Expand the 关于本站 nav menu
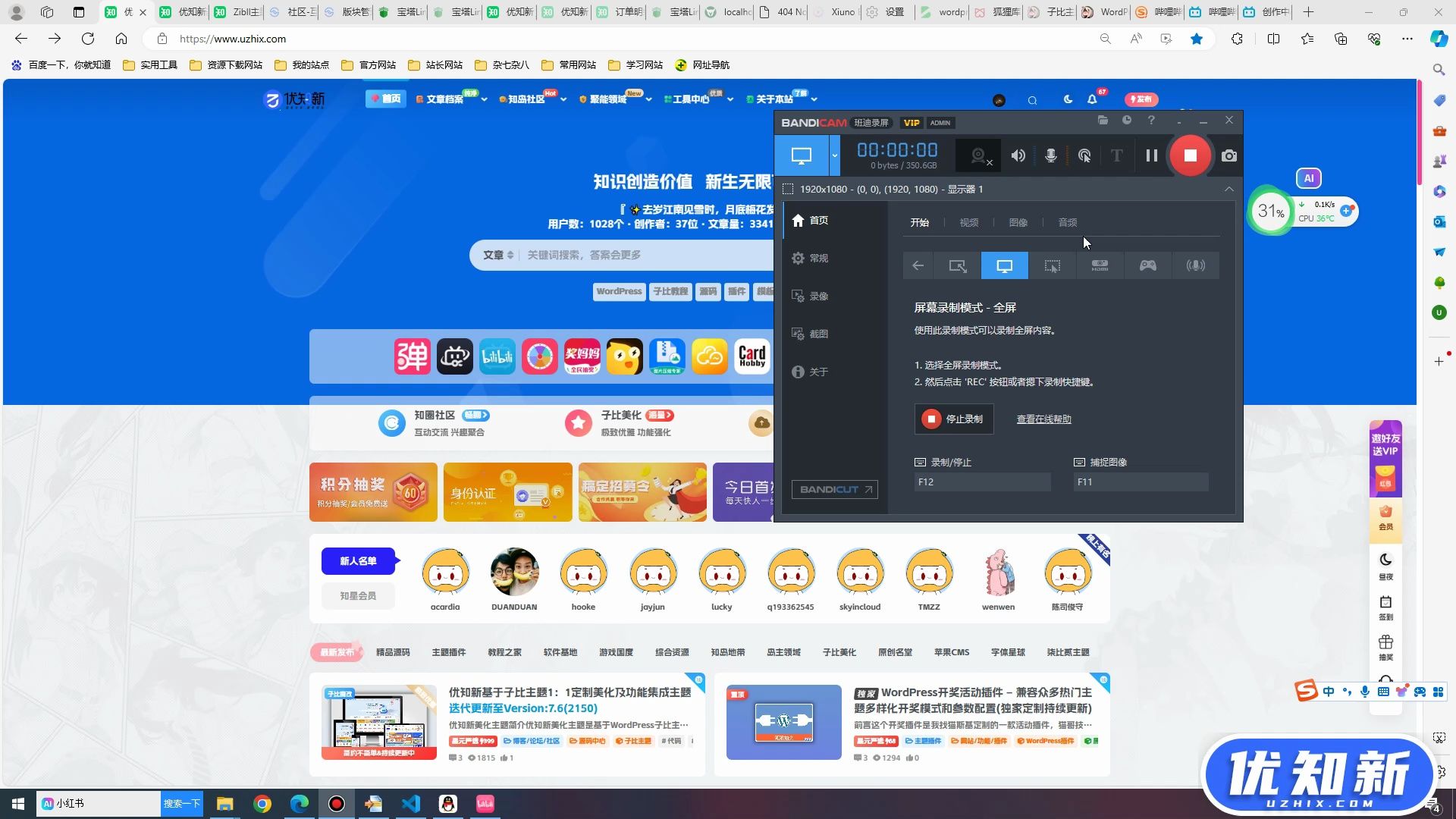 coord(782,99)
